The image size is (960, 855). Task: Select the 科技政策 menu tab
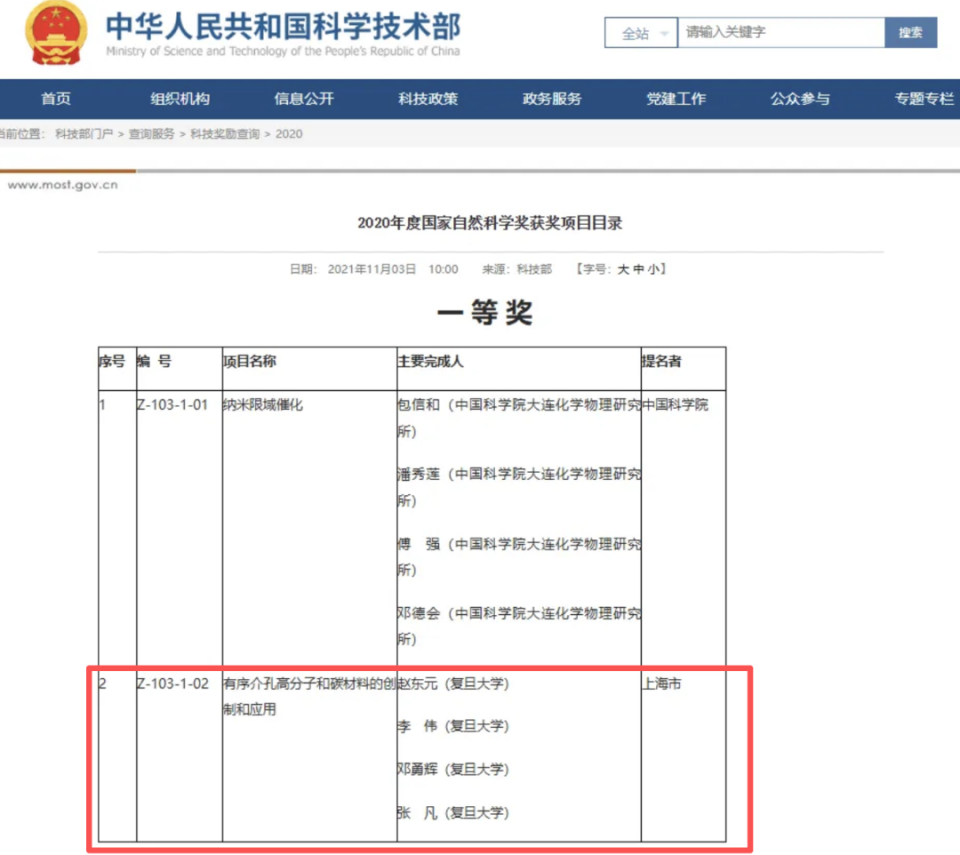(x=428, y=99)
